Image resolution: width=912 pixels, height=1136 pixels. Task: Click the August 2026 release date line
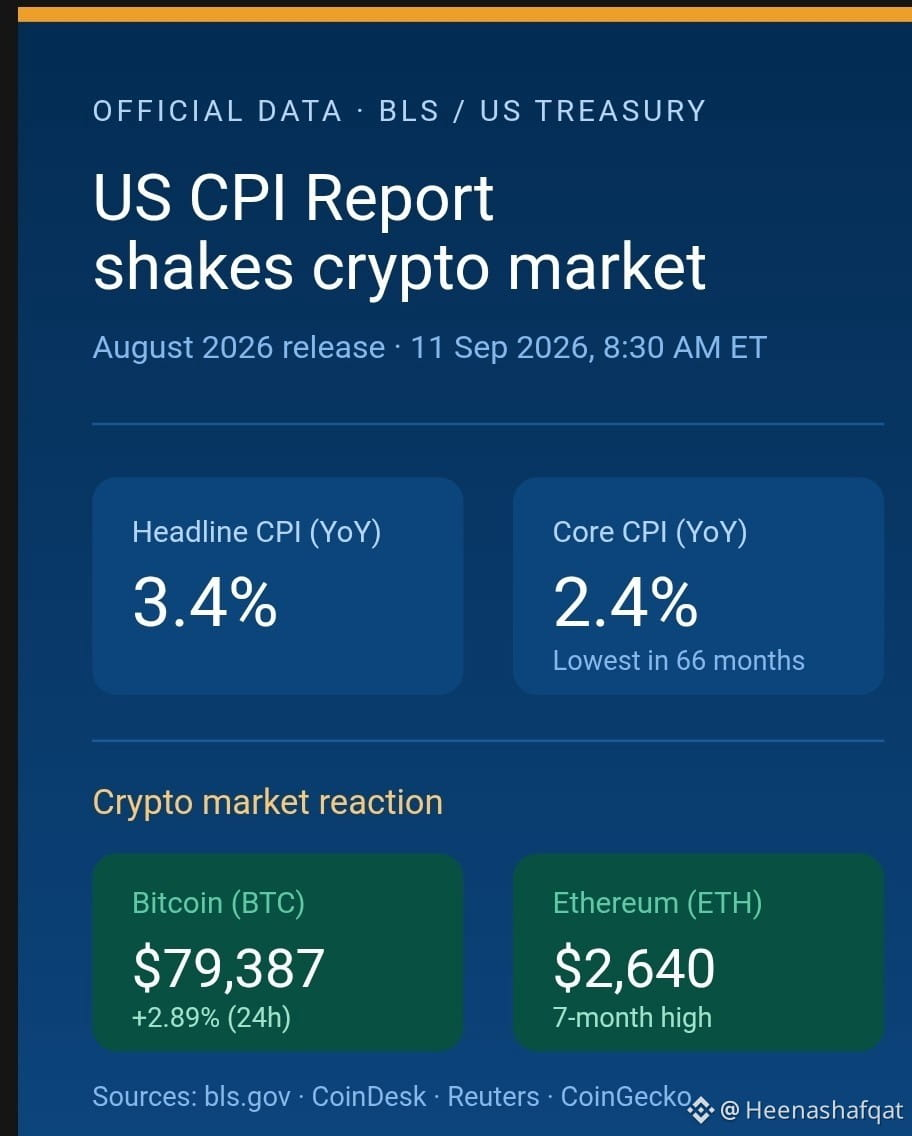click(x=430, y=348)
